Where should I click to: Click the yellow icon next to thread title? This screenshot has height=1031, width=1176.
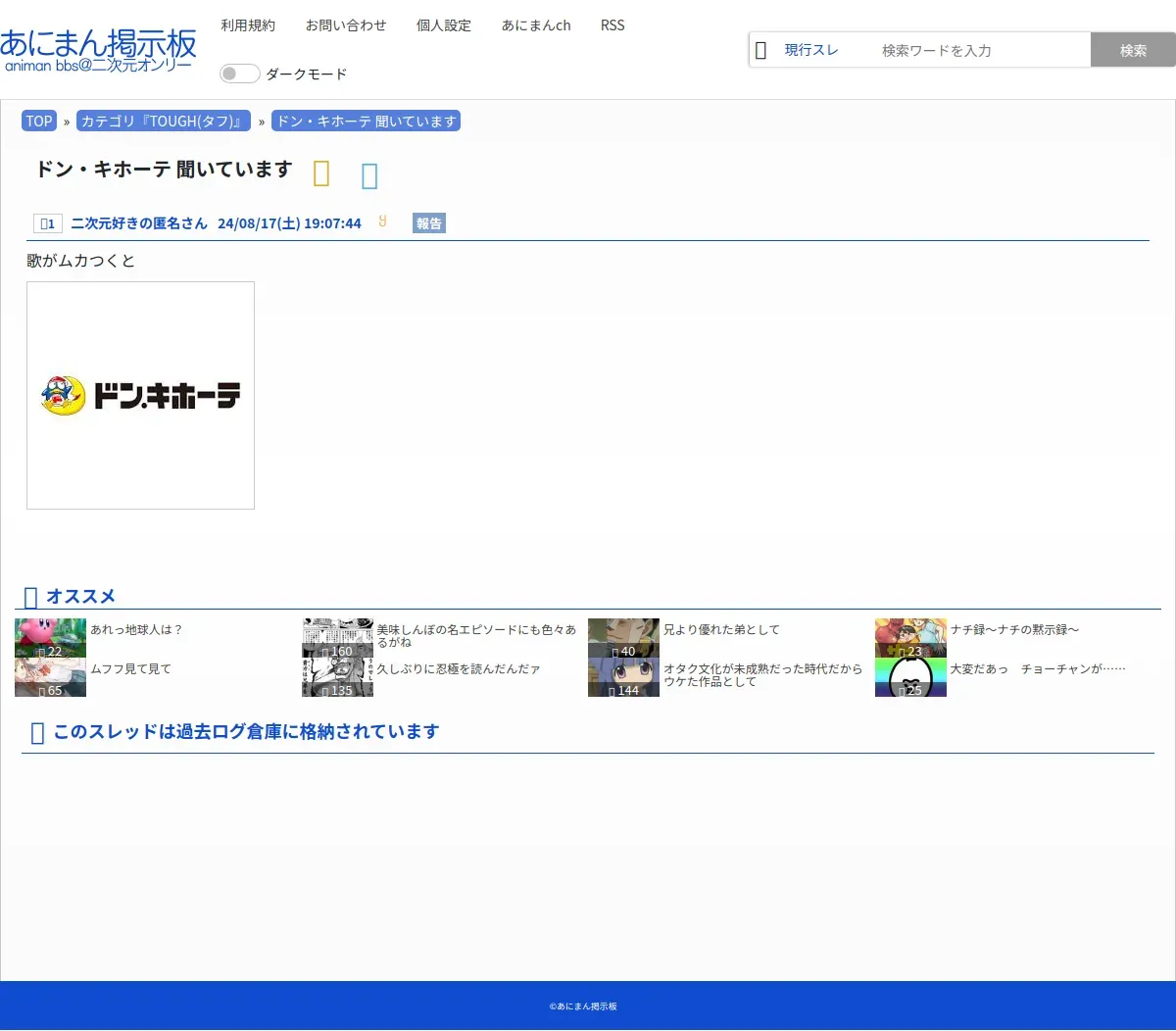point(321,173)
